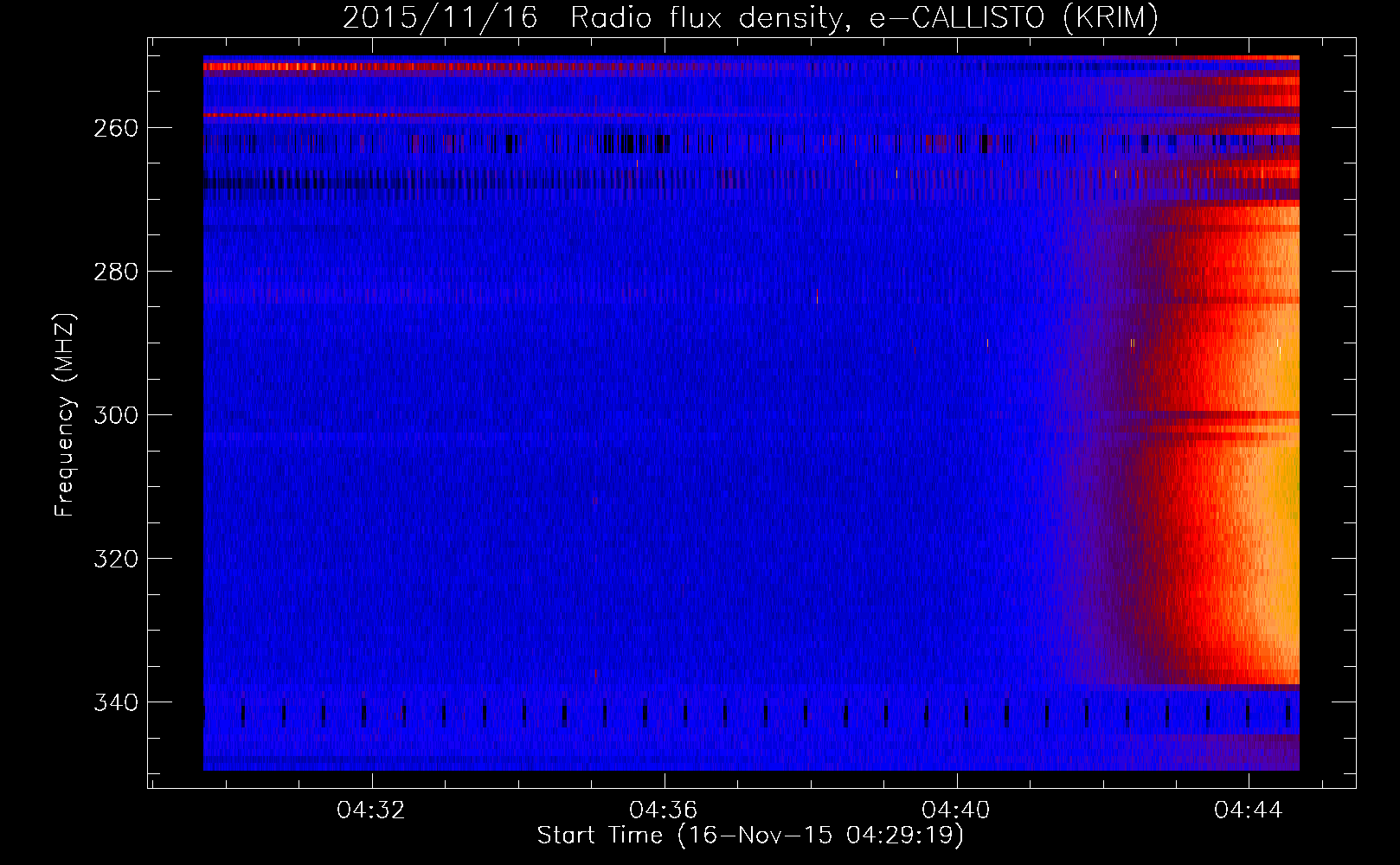The image size is (1400, 865).
Task: Select the 320 frequency tick label
Action: pos(116,559)
